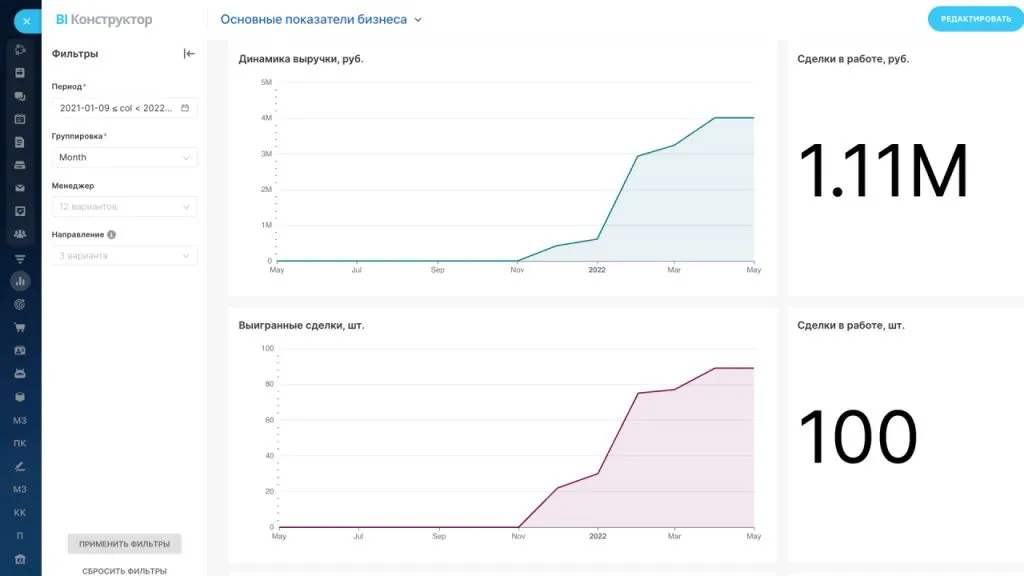Open the shopping cart icon in the sidebar
This screenshot has height=576, width=1024.
click(20, 327)
